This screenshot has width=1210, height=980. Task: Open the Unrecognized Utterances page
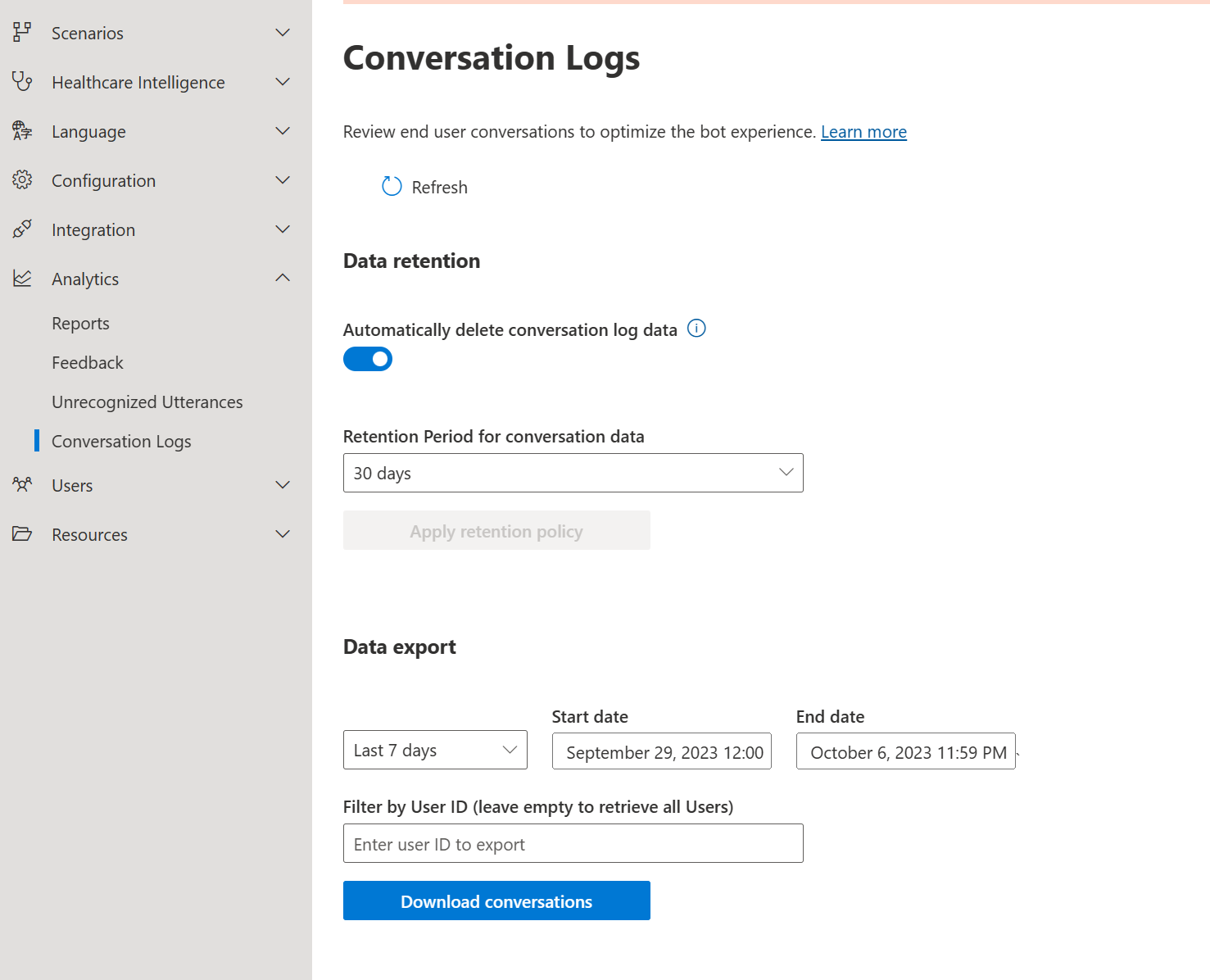147,402
